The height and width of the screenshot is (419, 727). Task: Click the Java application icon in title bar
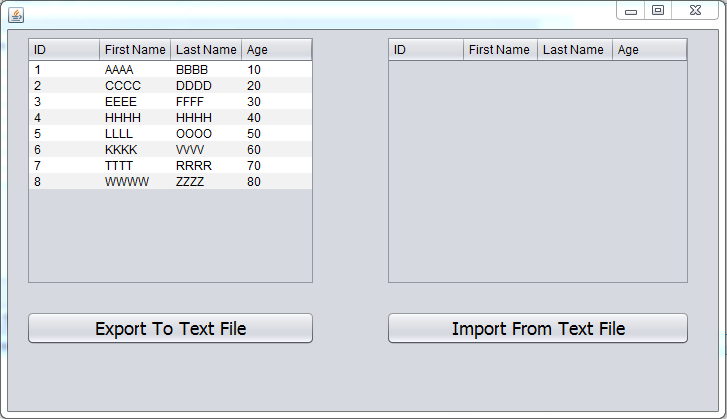(x=16, y=15)
